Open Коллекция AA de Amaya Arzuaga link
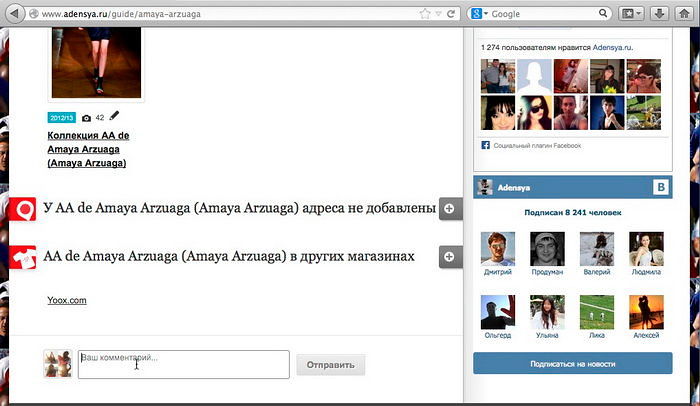The width and height of the screenshot is (700, 406). point(88,149)
